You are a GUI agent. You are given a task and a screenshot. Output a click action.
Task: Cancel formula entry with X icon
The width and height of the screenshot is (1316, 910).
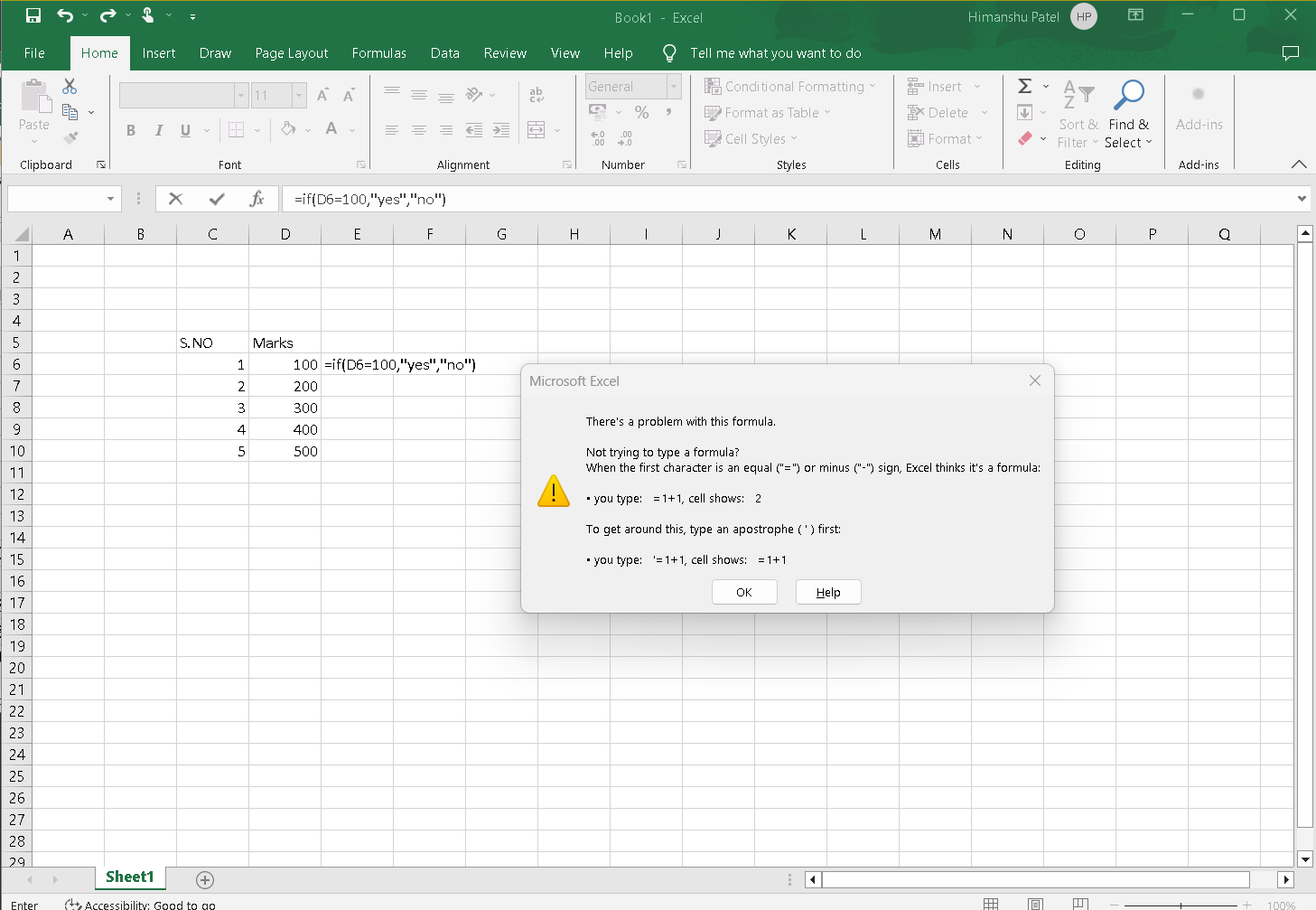(x=175, y=199)
